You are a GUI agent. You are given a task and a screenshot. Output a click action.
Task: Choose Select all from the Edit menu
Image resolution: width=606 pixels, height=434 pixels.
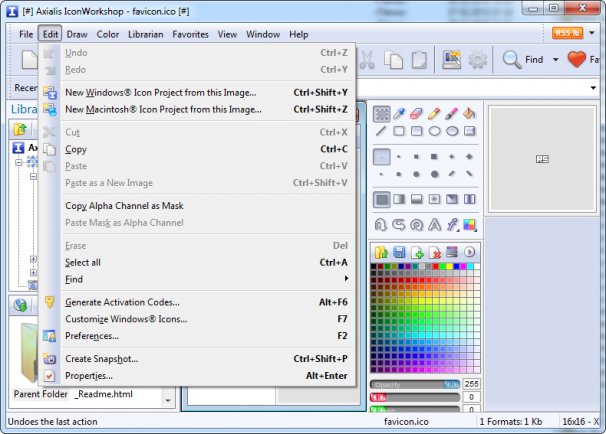click(197, 262)
